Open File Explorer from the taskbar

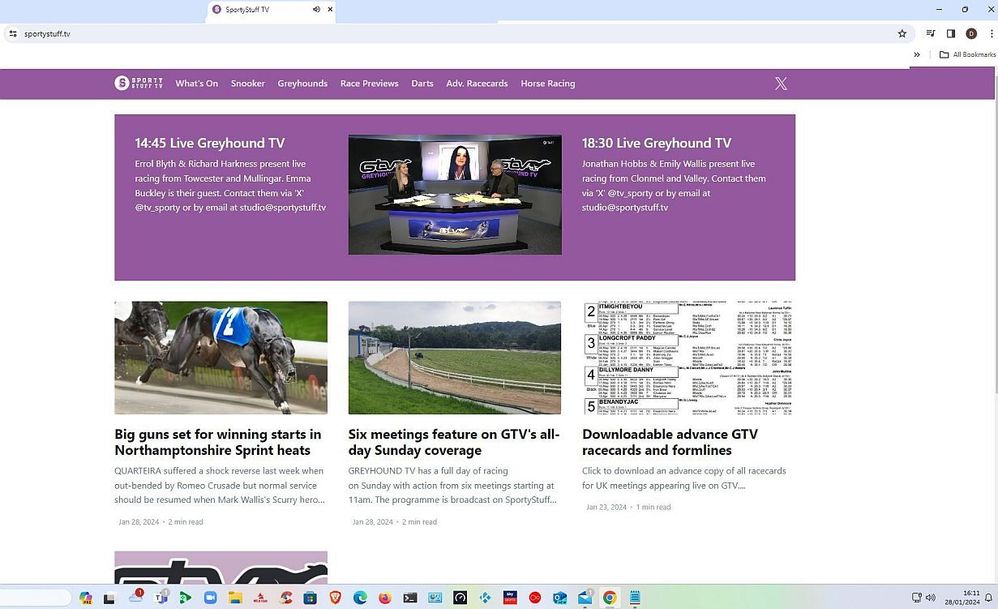(x=235, y=598)
